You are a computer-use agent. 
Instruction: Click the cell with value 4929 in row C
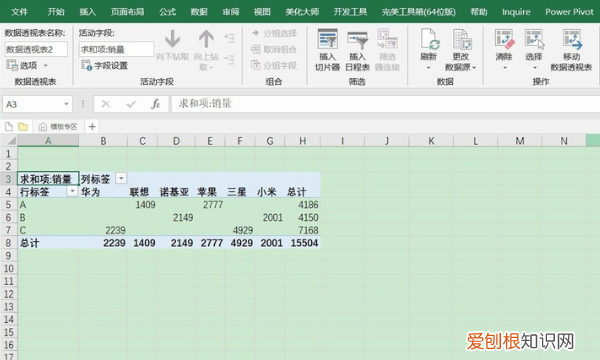[x=240, y=230]
